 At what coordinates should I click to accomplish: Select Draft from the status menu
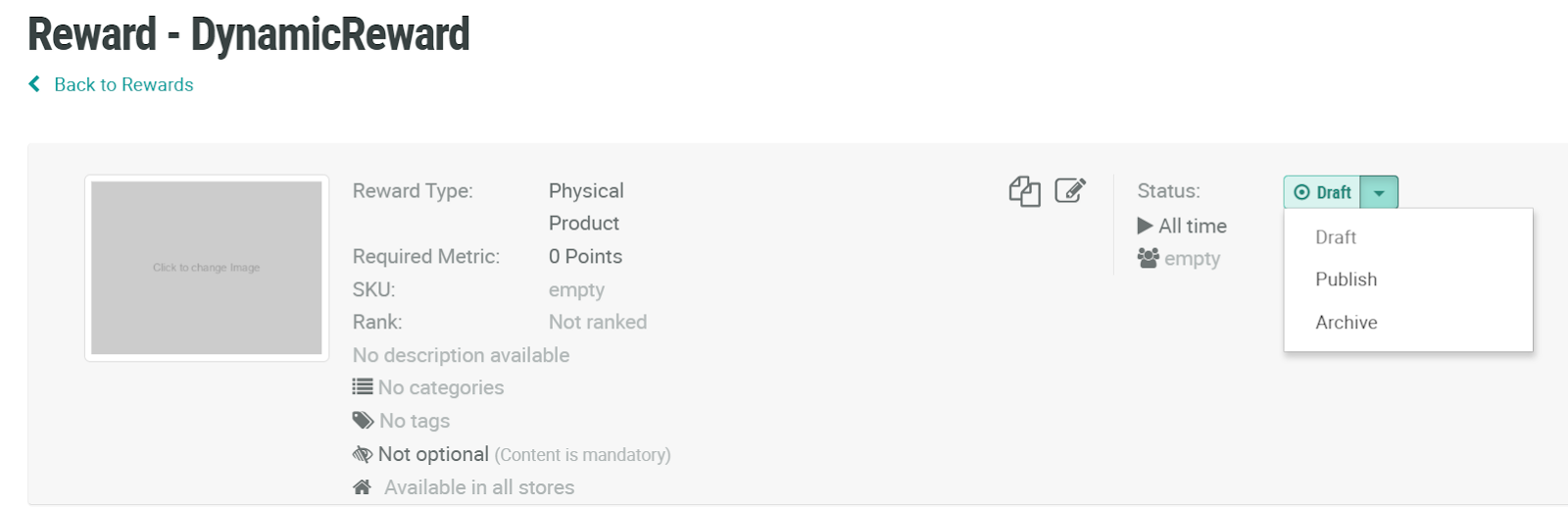1336,237
